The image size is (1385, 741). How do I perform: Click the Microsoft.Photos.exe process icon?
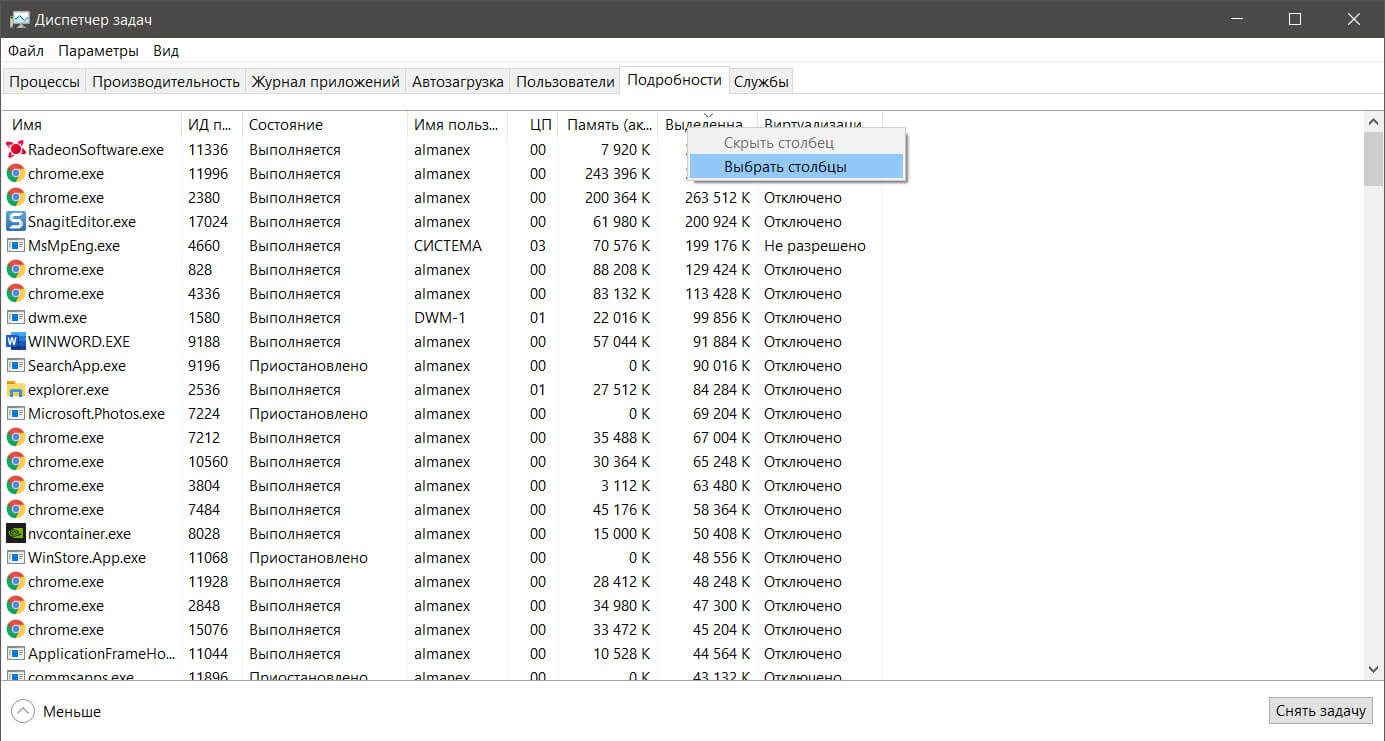pyautogui.click(x=16, y=414)
